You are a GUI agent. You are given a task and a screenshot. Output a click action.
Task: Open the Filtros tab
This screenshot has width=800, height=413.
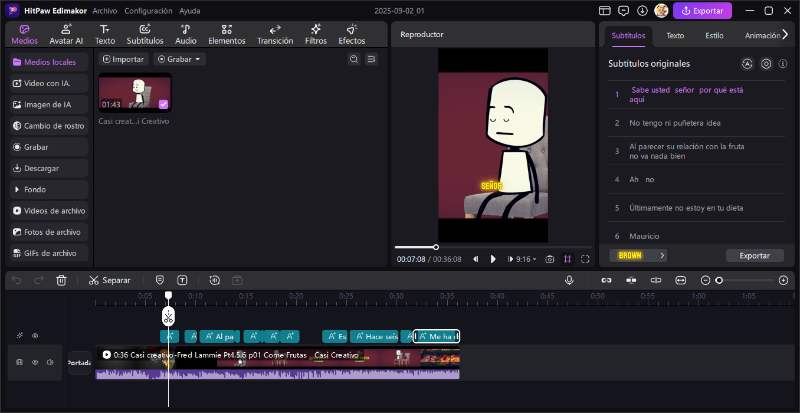tap(316, 35)
